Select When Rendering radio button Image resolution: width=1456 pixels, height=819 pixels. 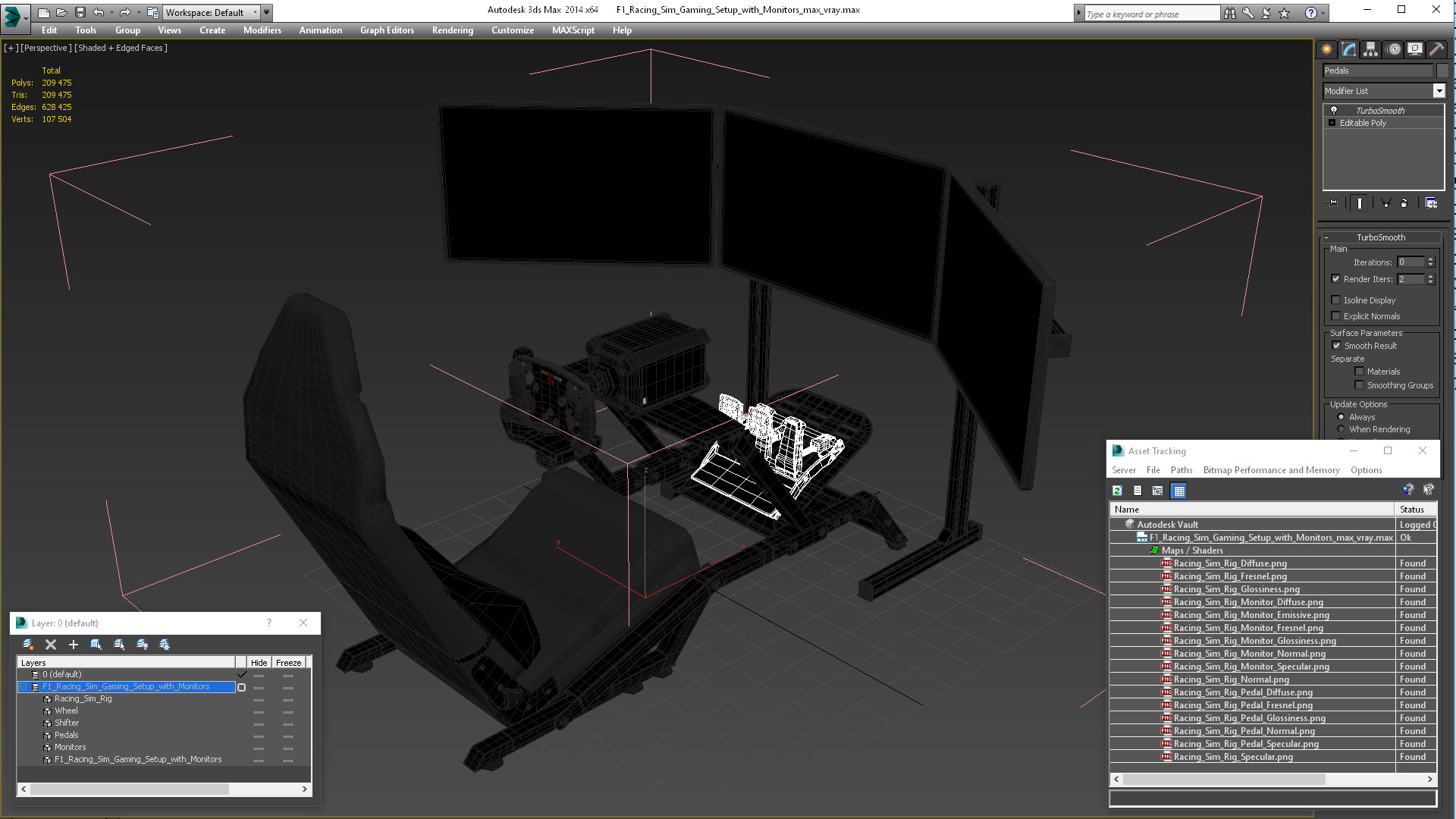tap(1341, 429)
